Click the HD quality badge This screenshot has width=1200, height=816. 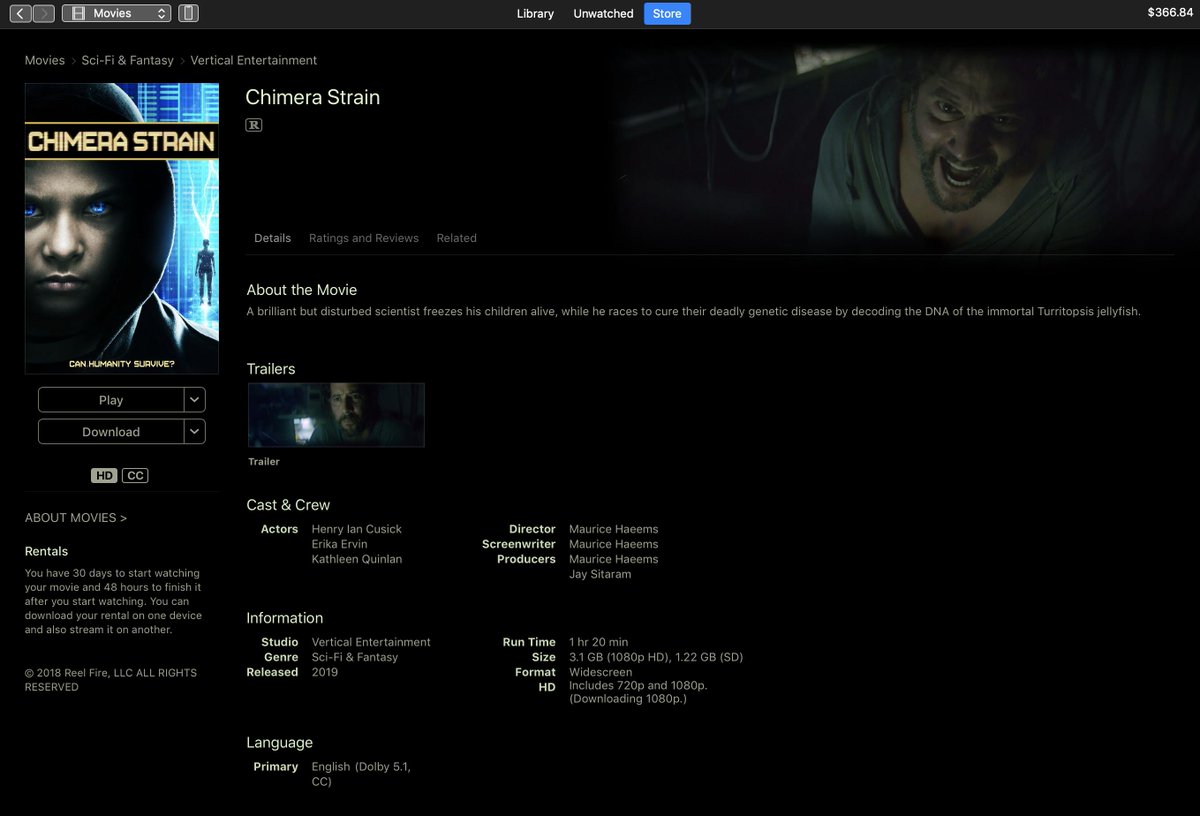tap(104, 475)
